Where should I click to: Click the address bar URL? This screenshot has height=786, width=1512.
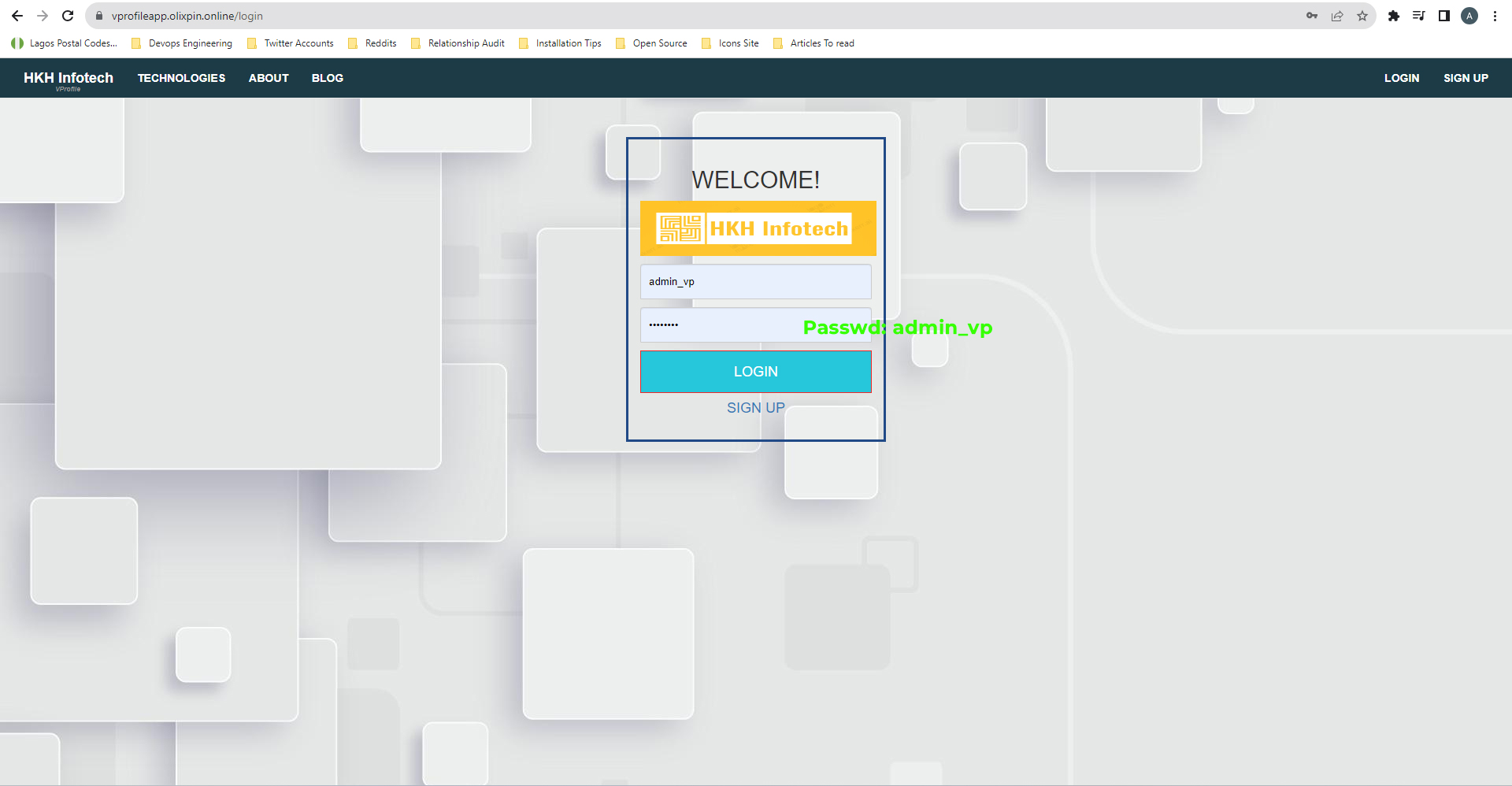pyautogui.click(x=187, y=16)
